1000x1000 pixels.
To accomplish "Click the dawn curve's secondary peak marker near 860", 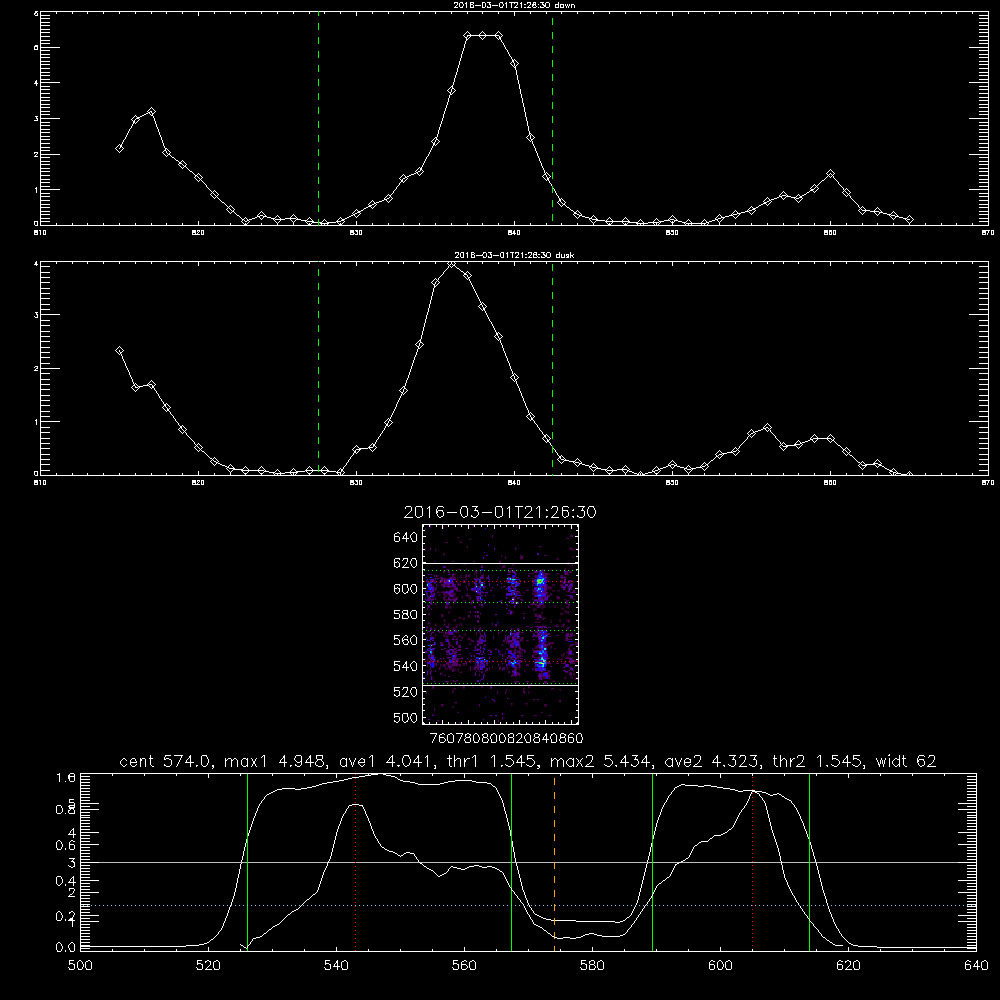I will pos(830,173).
